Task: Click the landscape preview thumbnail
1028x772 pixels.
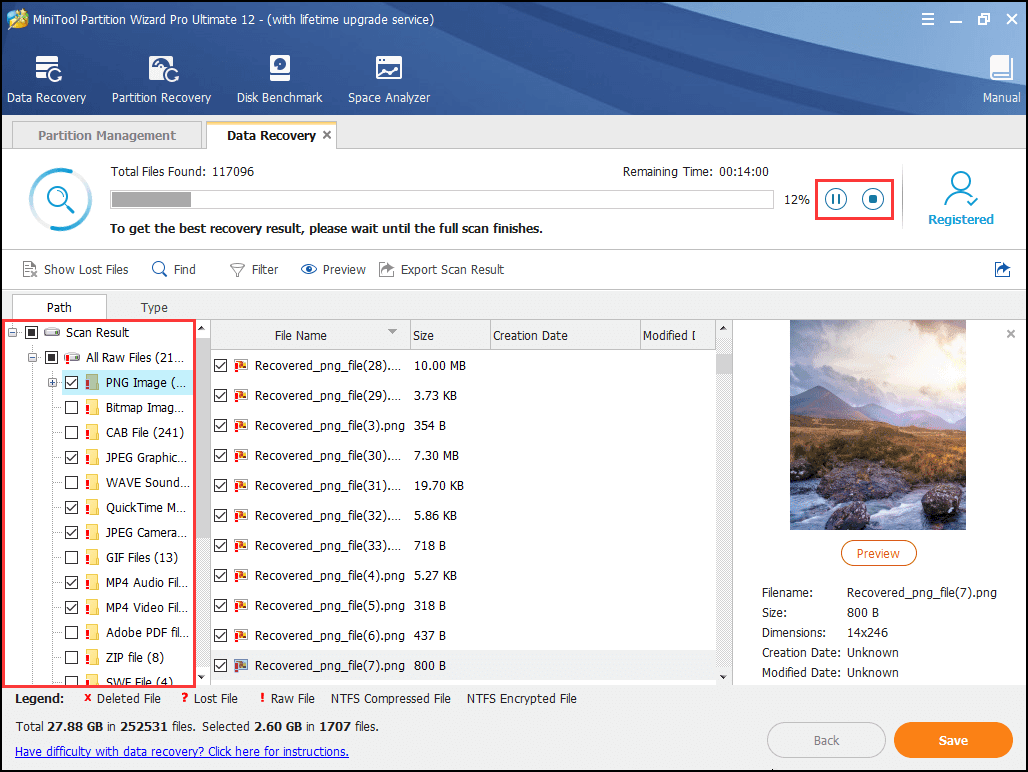Action: click(x=878, y=425)
